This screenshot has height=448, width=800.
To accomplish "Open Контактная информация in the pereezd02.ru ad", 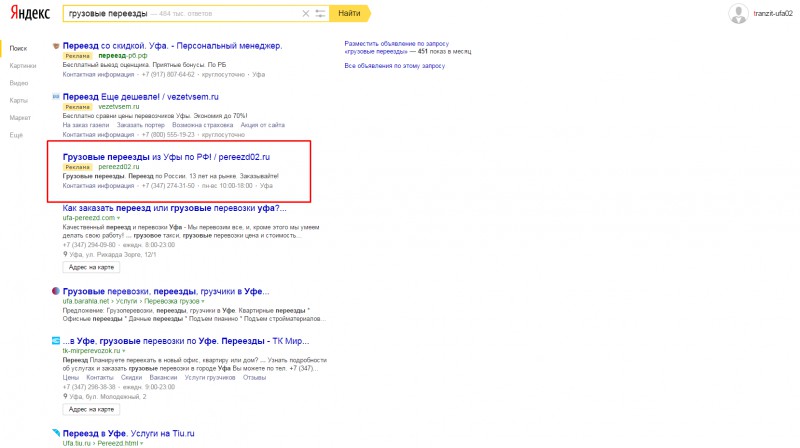I will point(98,185).
